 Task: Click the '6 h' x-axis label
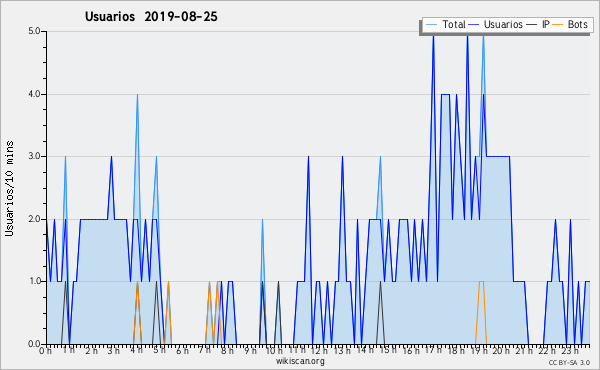(182, 351)
